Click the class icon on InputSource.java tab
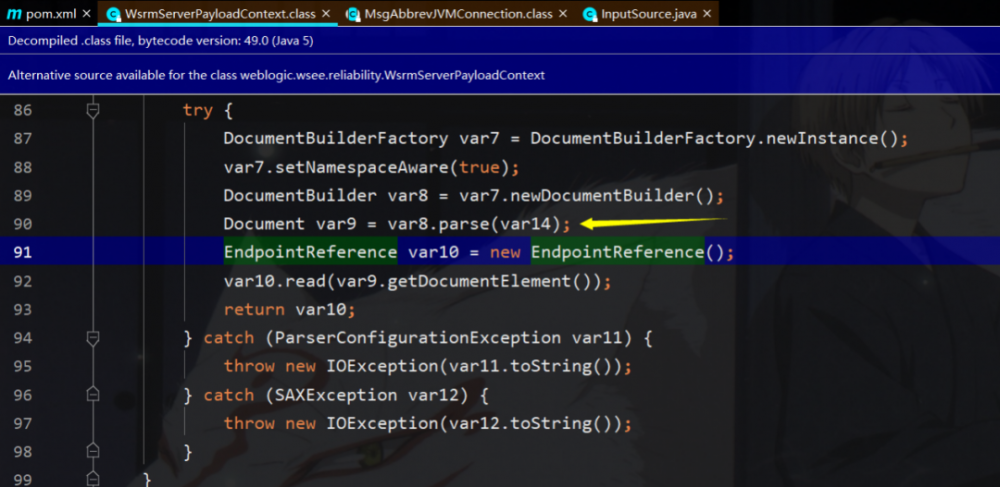Viewport: 1000px width, 487px height. 589,13
